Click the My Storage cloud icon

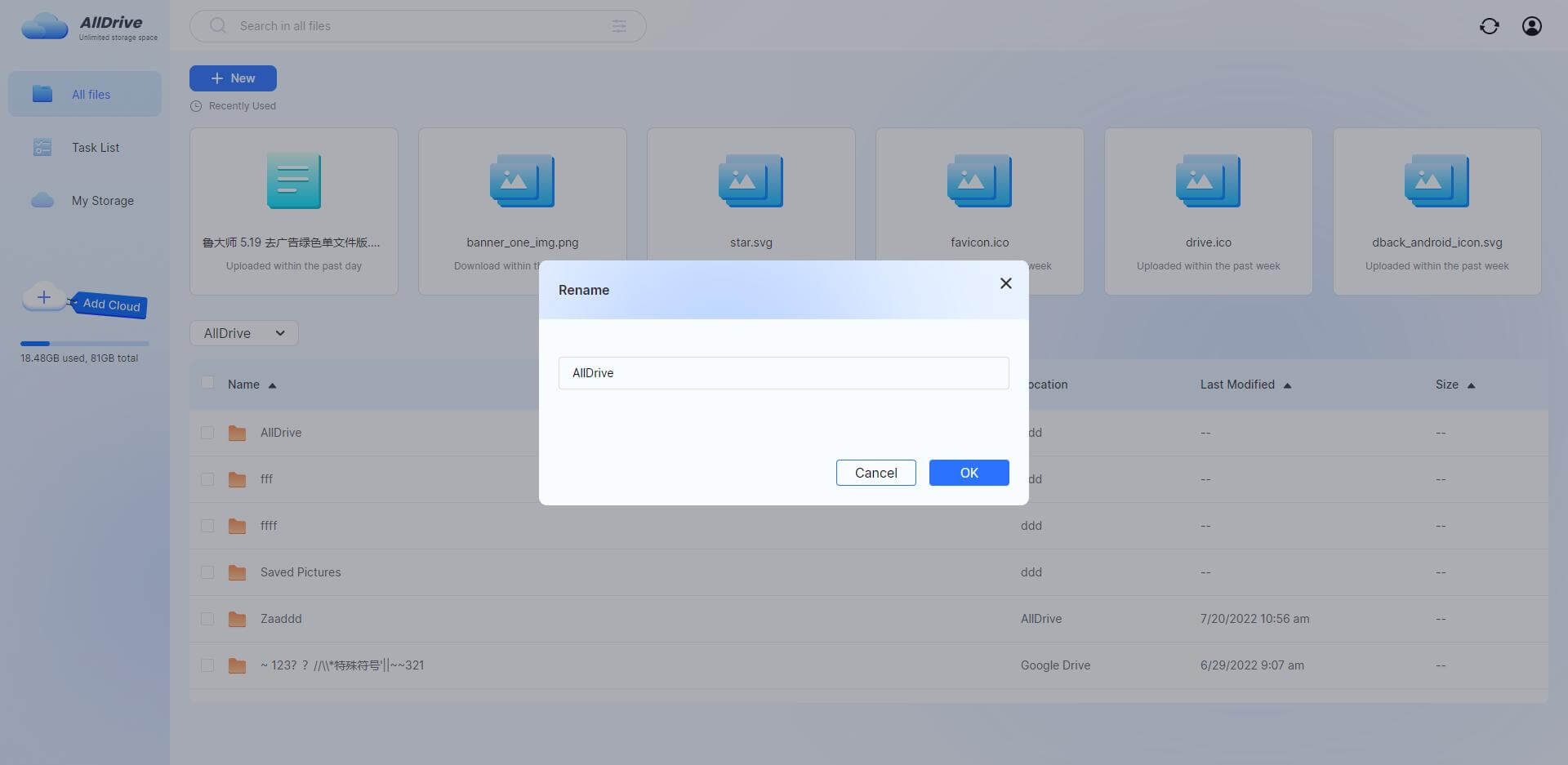tap(42, 200)
